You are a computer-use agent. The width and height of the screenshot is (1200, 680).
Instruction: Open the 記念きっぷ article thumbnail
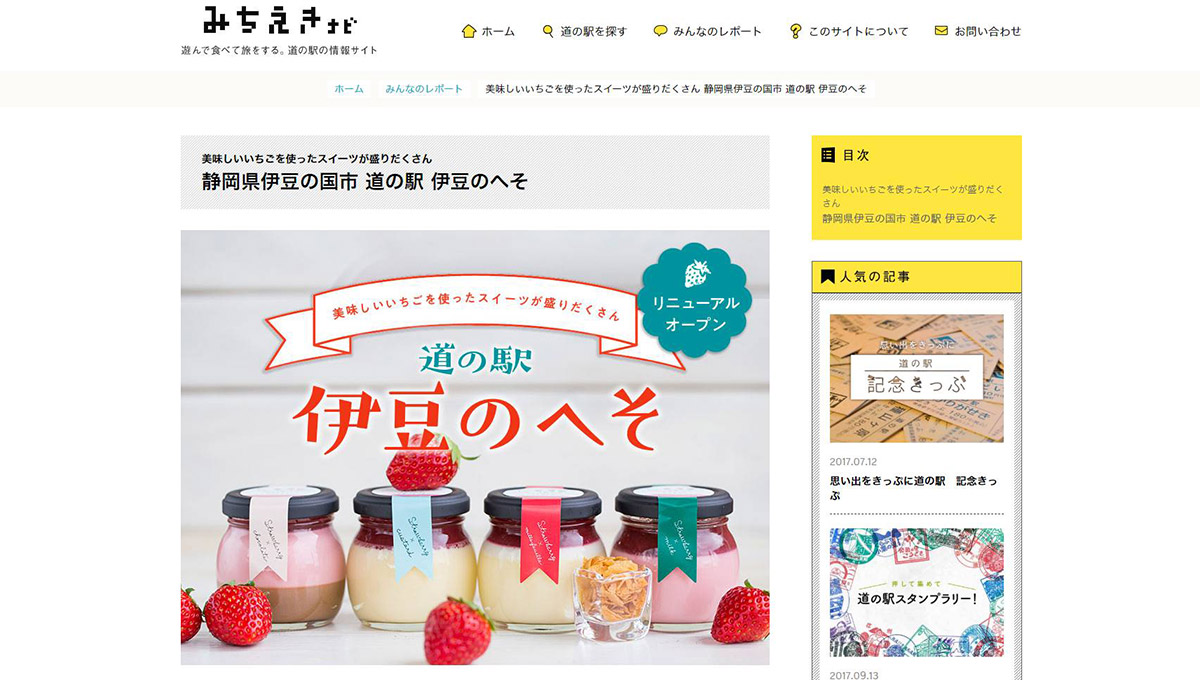pyautogui.click(x=916, y=378)
